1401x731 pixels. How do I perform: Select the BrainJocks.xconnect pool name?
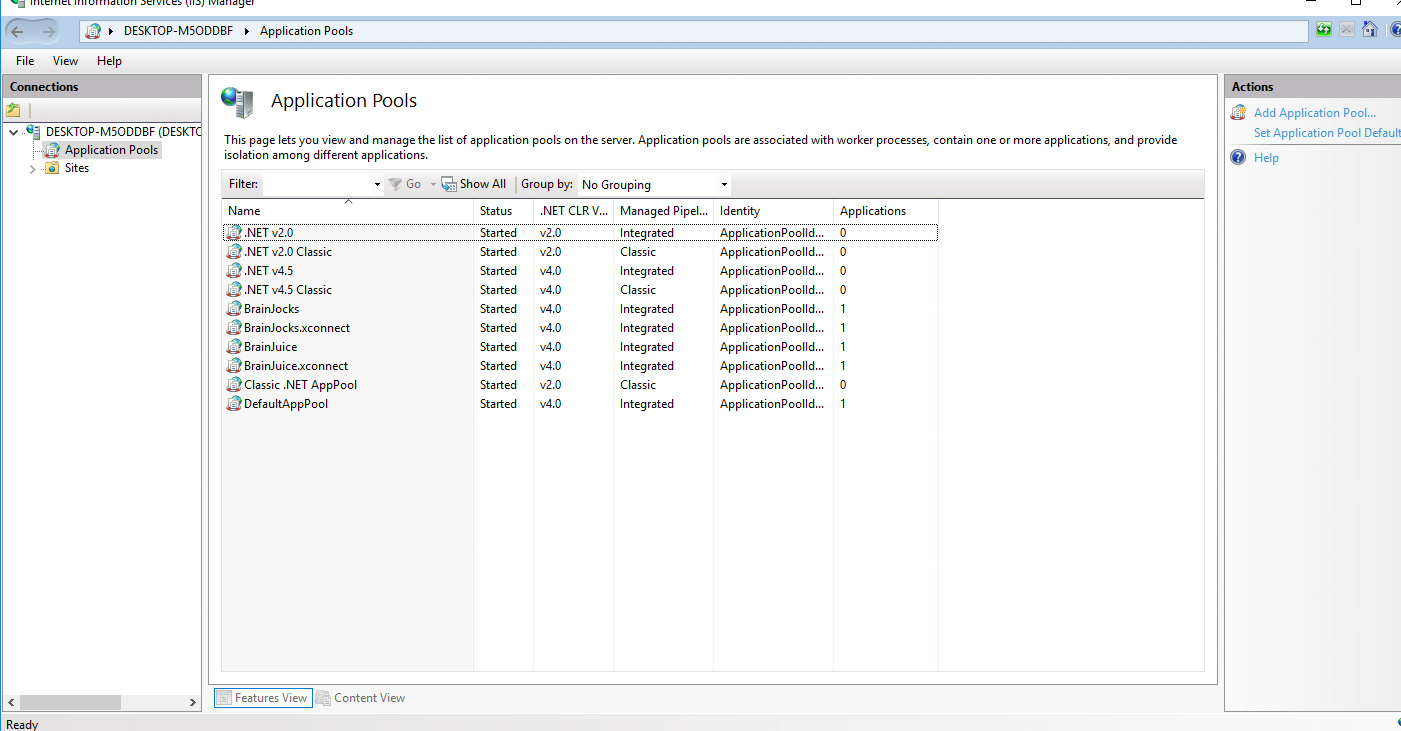pyautogui.click(x=297, y=328)
